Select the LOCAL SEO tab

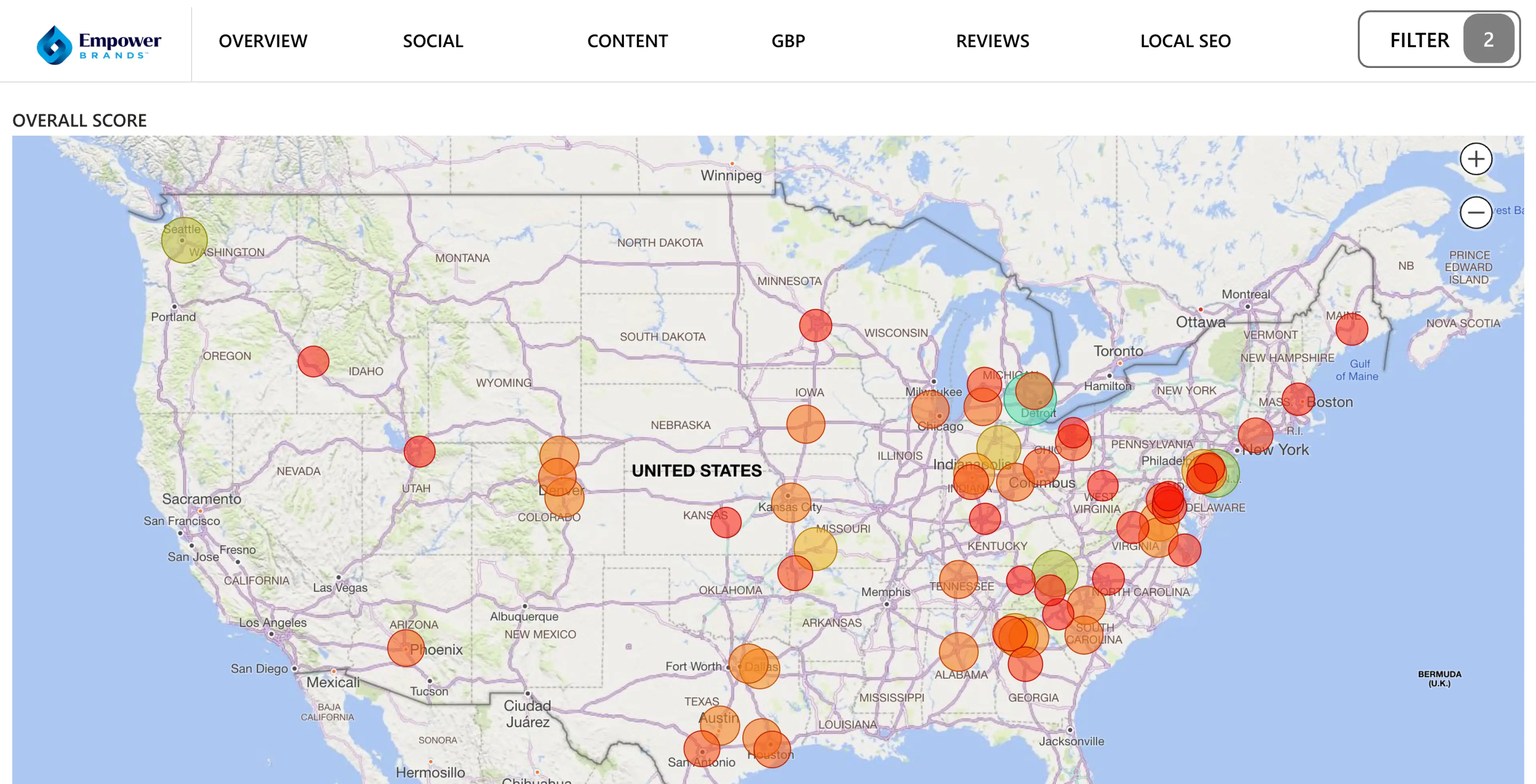pyautogui.click(x=1185, y=41)
